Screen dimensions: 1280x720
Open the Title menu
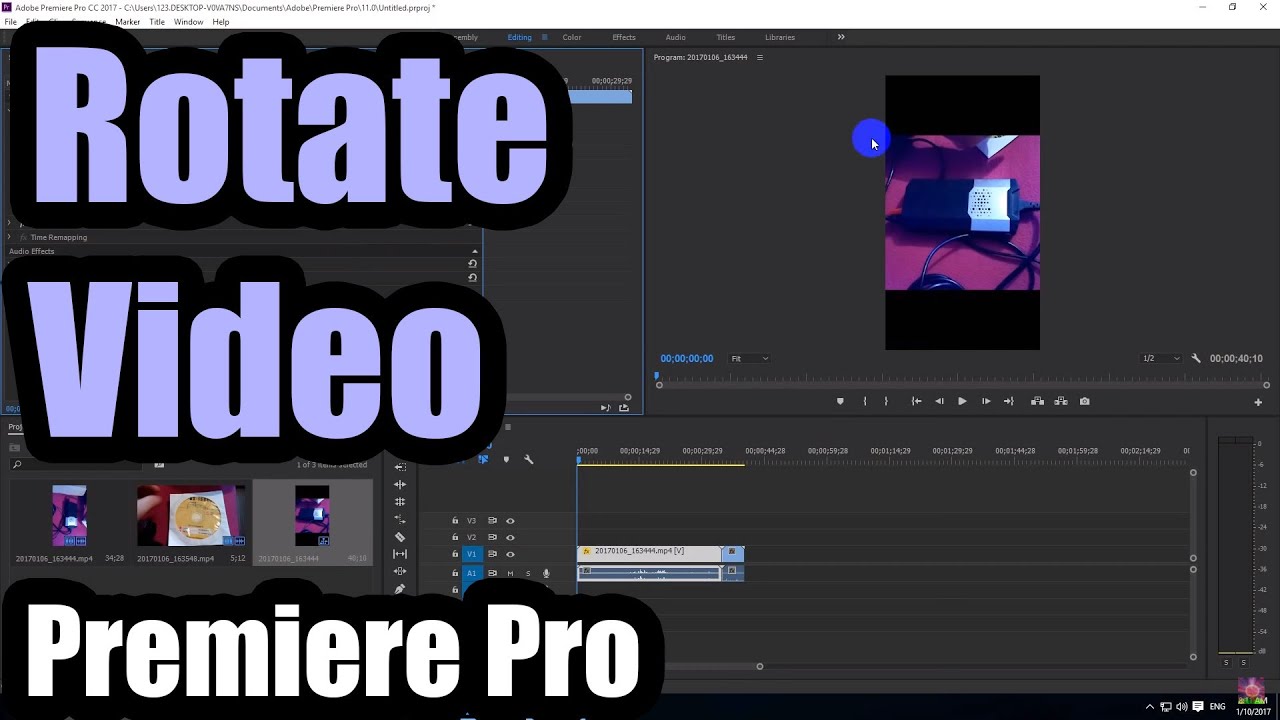point(157,21)
